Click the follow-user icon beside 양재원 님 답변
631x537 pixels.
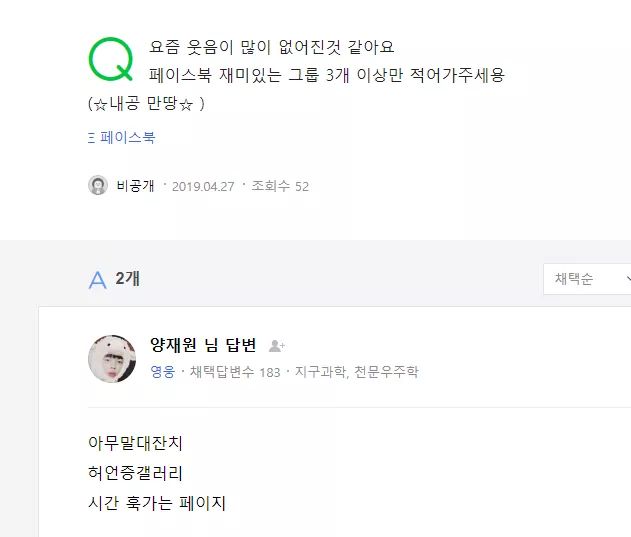click(277, 346)
